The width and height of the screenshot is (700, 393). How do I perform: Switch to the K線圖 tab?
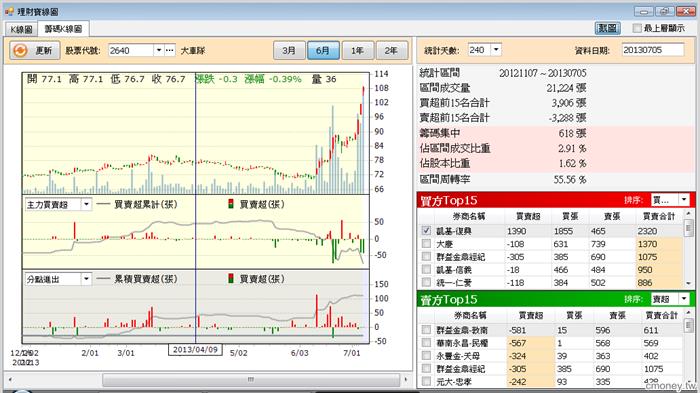(21, 29)
